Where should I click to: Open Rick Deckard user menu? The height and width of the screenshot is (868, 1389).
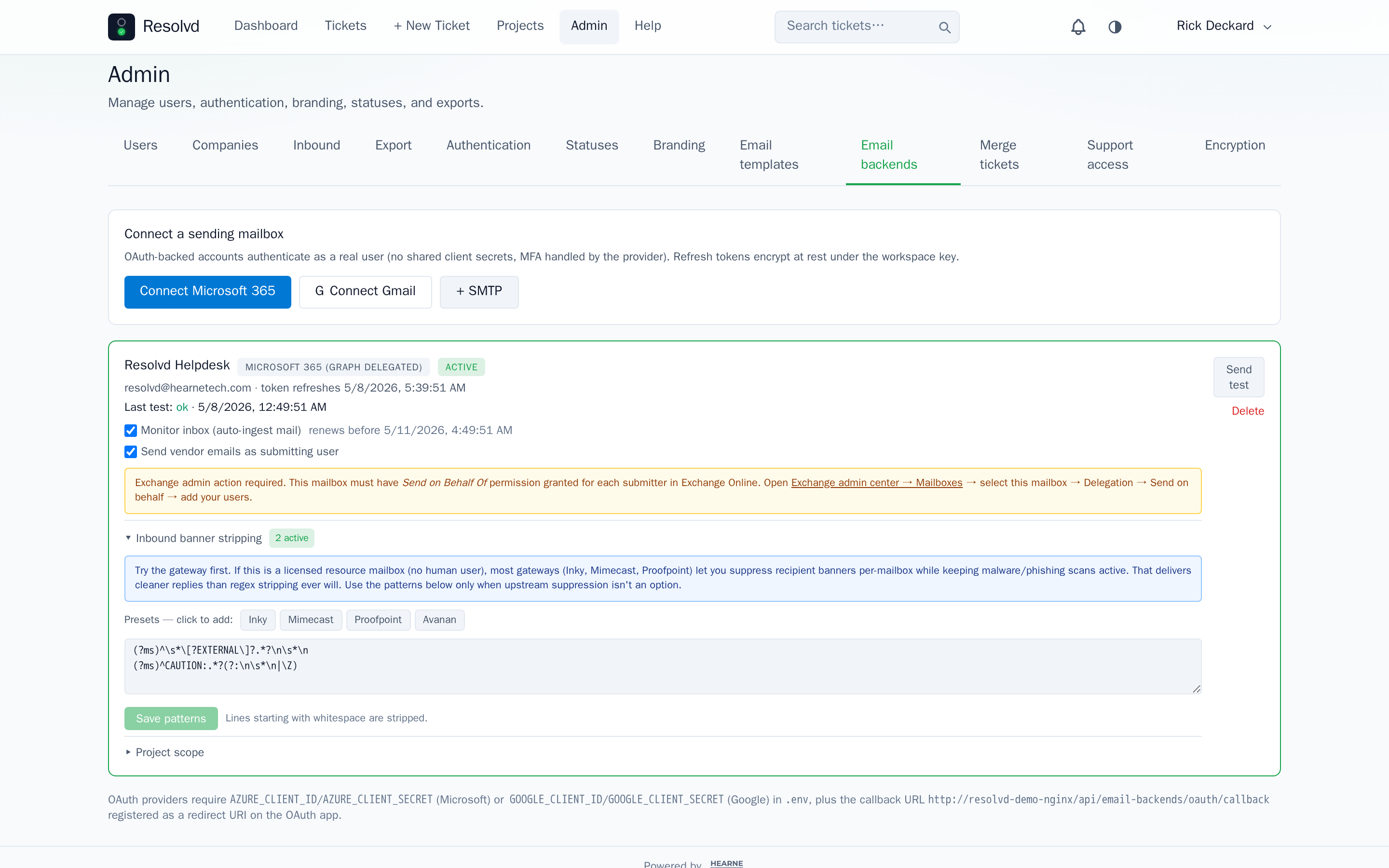[1224, 26]
